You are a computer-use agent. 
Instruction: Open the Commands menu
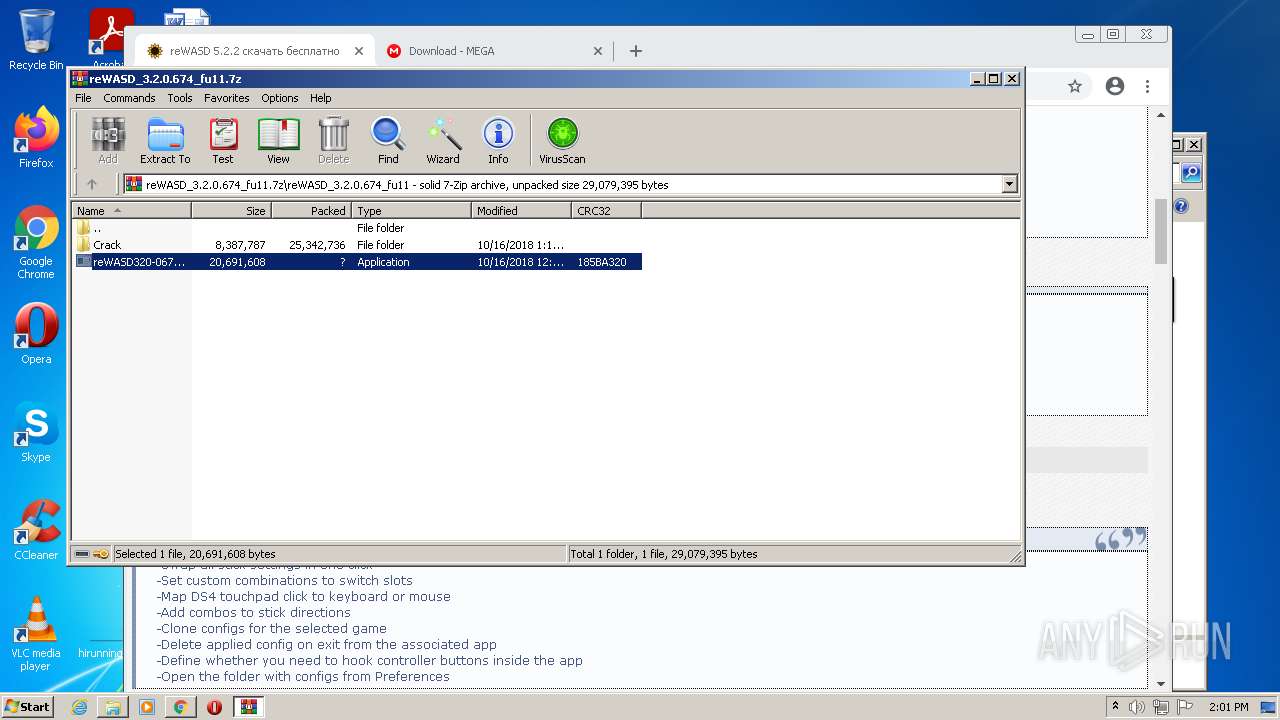coord(129,98)
